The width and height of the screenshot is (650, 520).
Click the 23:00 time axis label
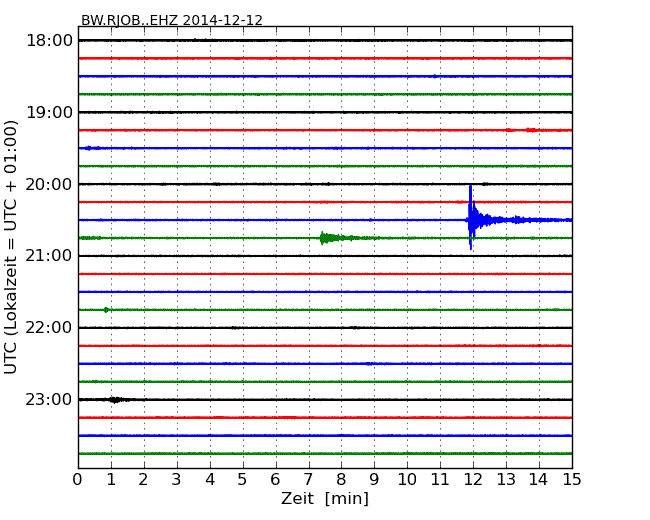[49, 399]
